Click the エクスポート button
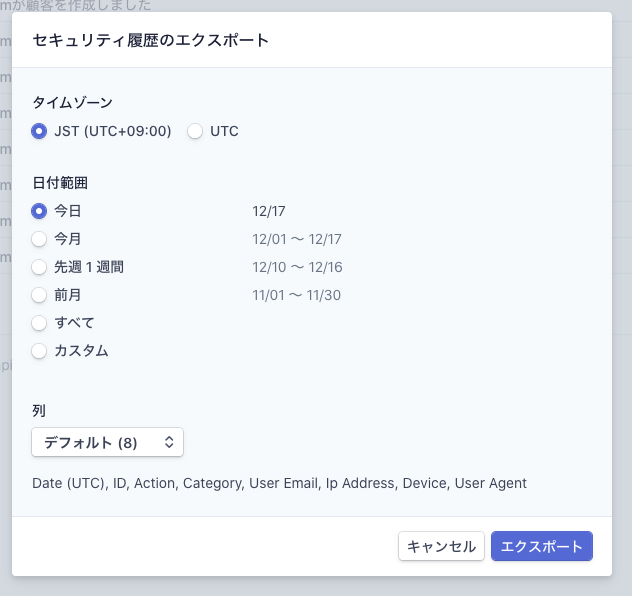Screen dimensions: 632x596 pos(542,546)
